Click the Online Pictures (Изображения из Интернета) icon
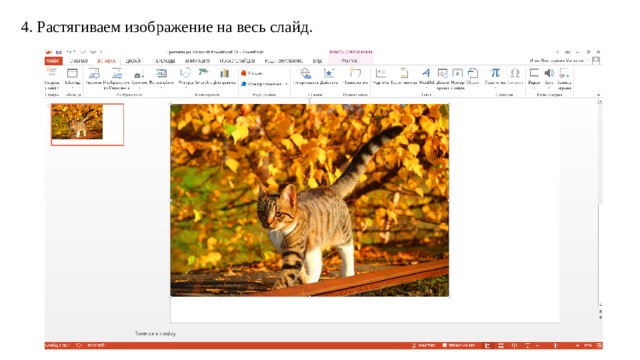The image size is (640, 360). (x=117, y=73)
